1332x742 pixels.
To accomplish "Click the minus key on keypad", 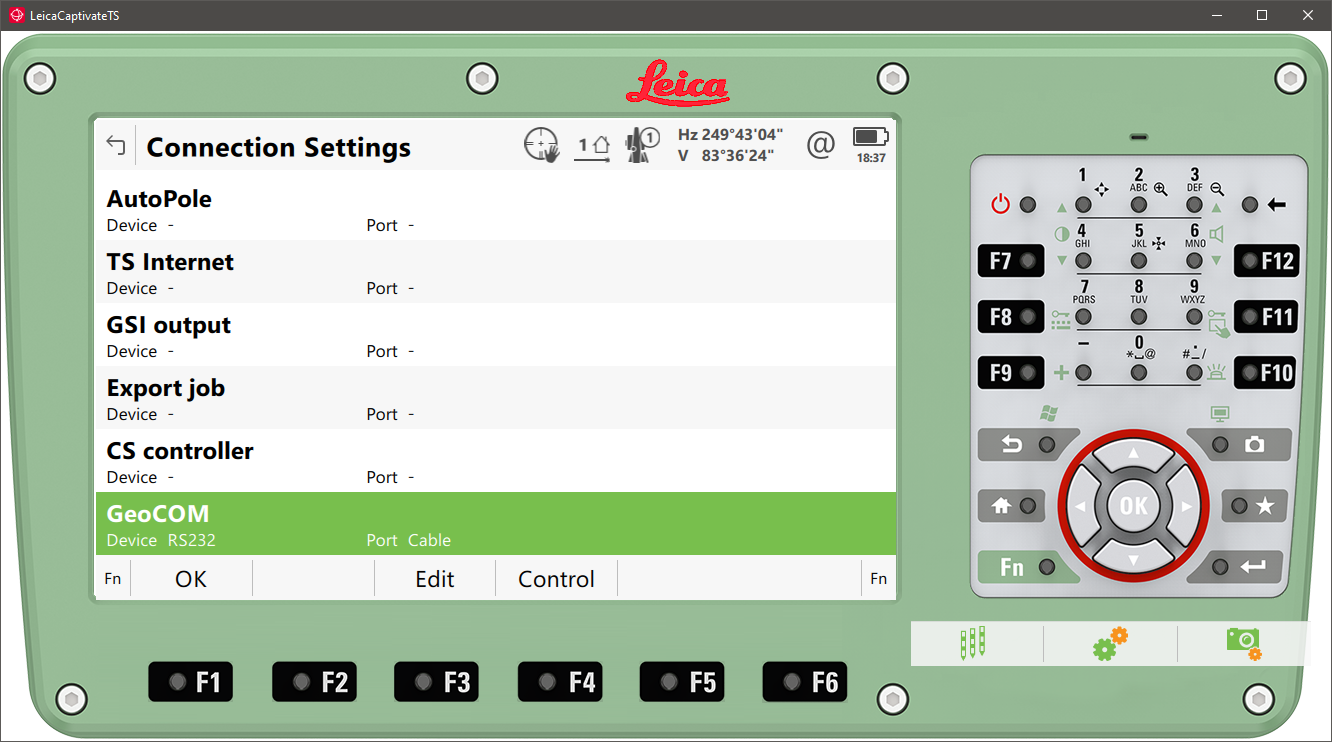I will [1083, 373].
